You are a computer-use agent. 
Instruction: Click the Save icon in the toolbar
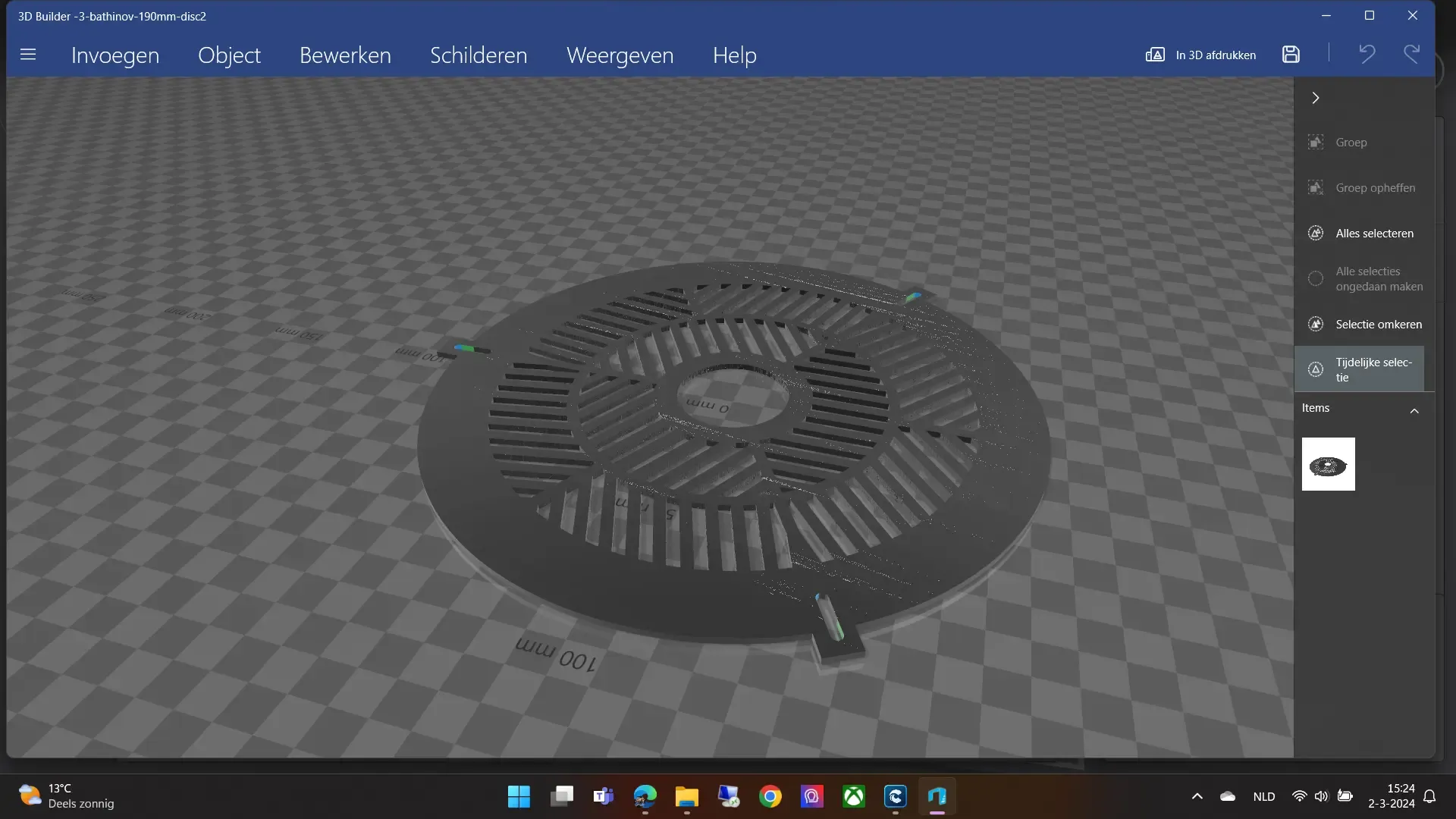(x=1291, y=54)
